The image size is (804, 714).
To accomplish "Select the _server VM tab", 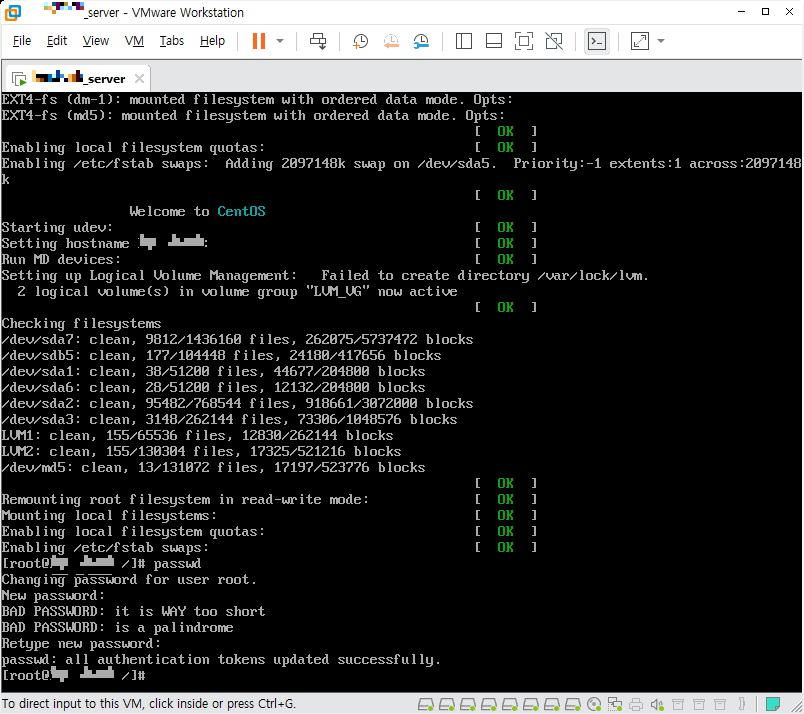I will [77, 78].
